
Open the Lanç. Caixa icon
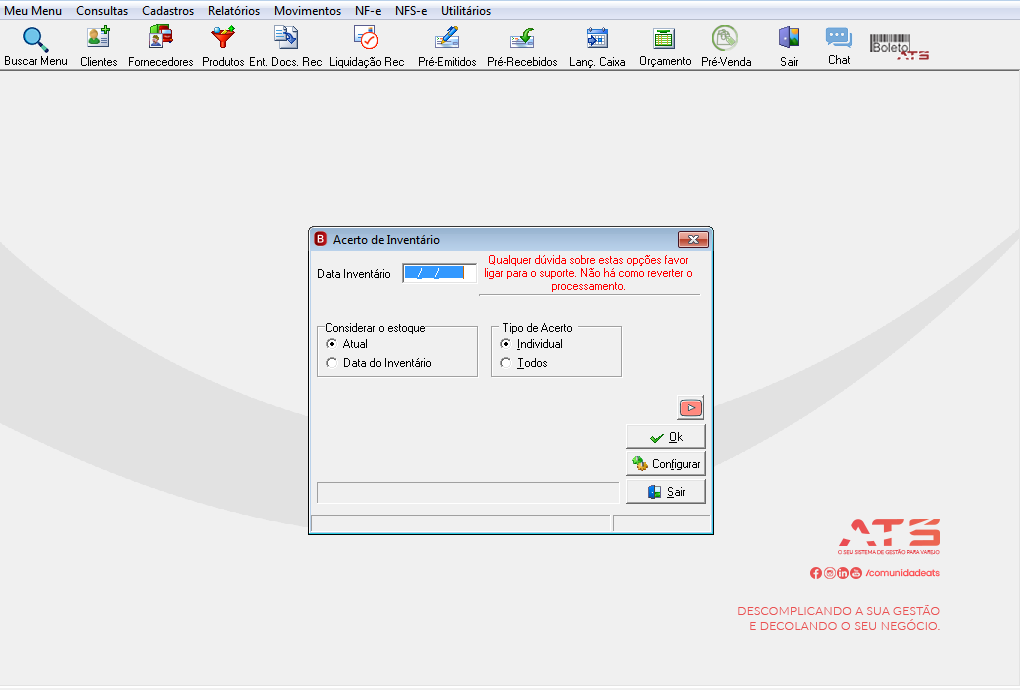pyautogui.click(x=597, y=38)
